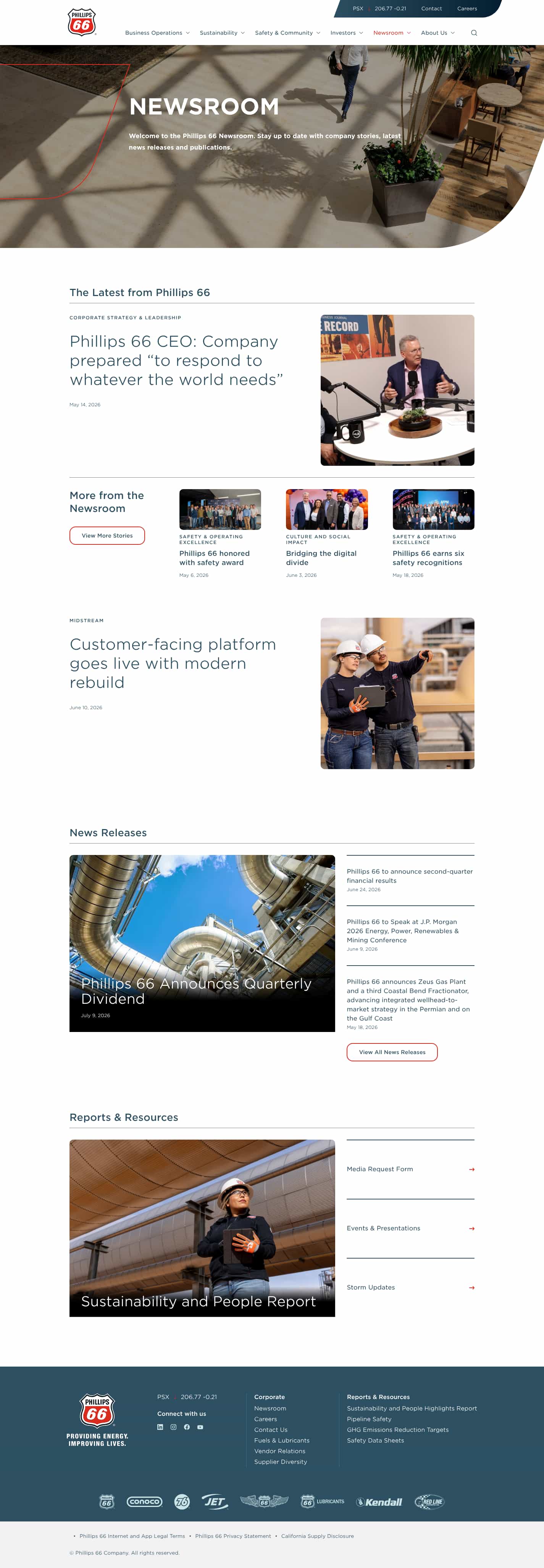Open 'Customer-facing platform goes live' headline

pos(173,663)
